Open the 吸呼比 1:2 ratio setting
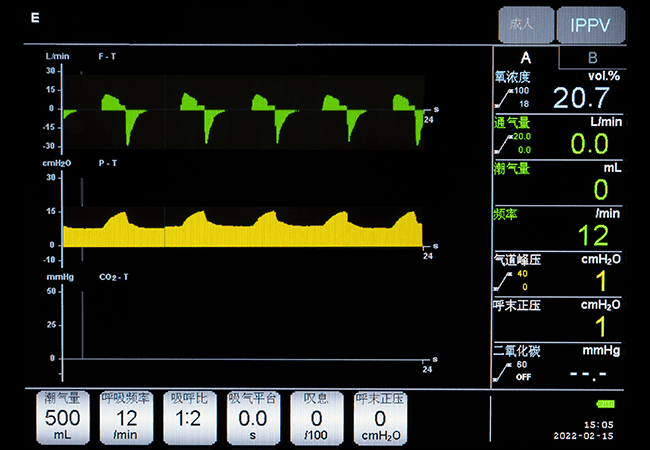Viewport: 650px width, 450px height. tap(190, 417)
